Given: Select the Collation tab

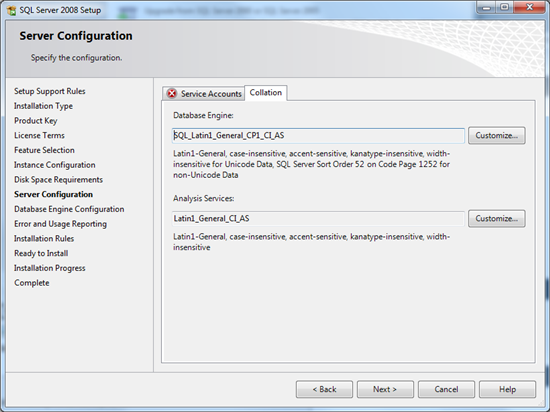Looking at the screenshot, I should pyautogui.click(x=266, y=93).
